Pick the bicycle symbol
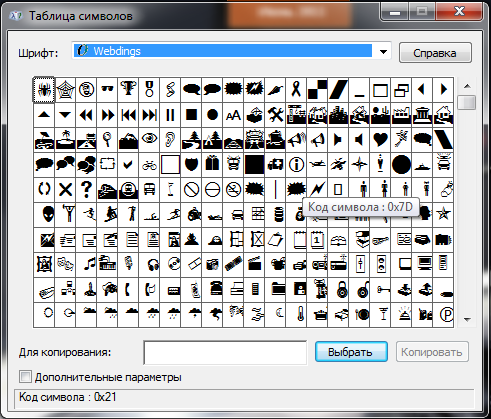This screenshot has width=491, height=419. (x=149, y=165)
